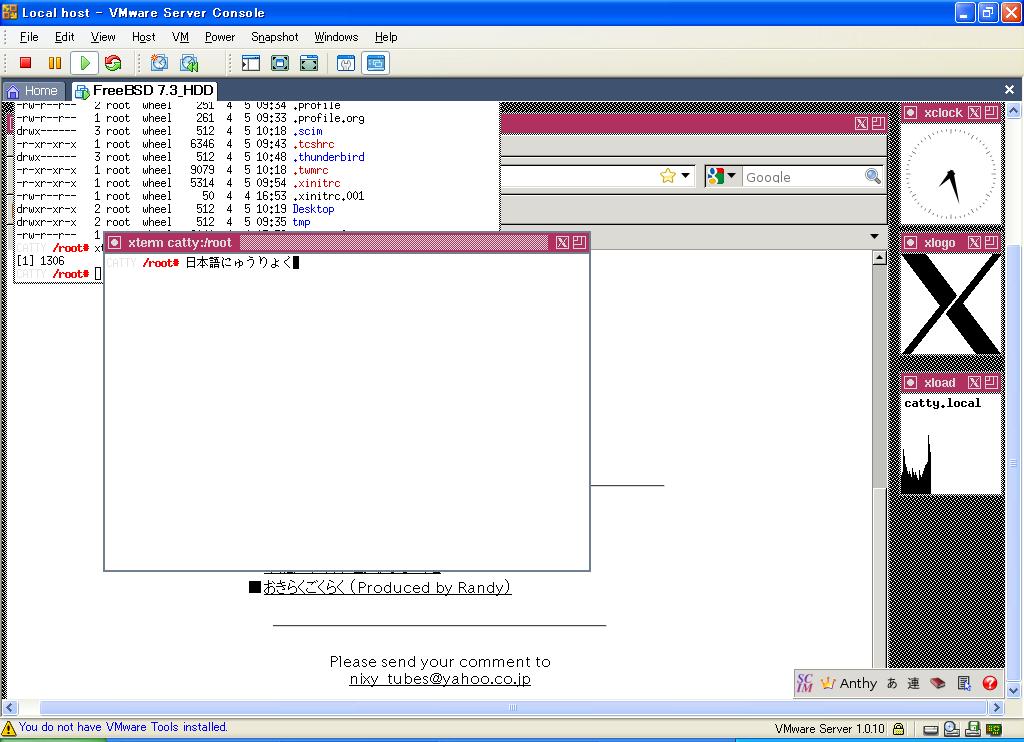Iconify the xload window via dot button
Screen dimensions: 1024x742
pyautogui.click(x=910, y=383)
